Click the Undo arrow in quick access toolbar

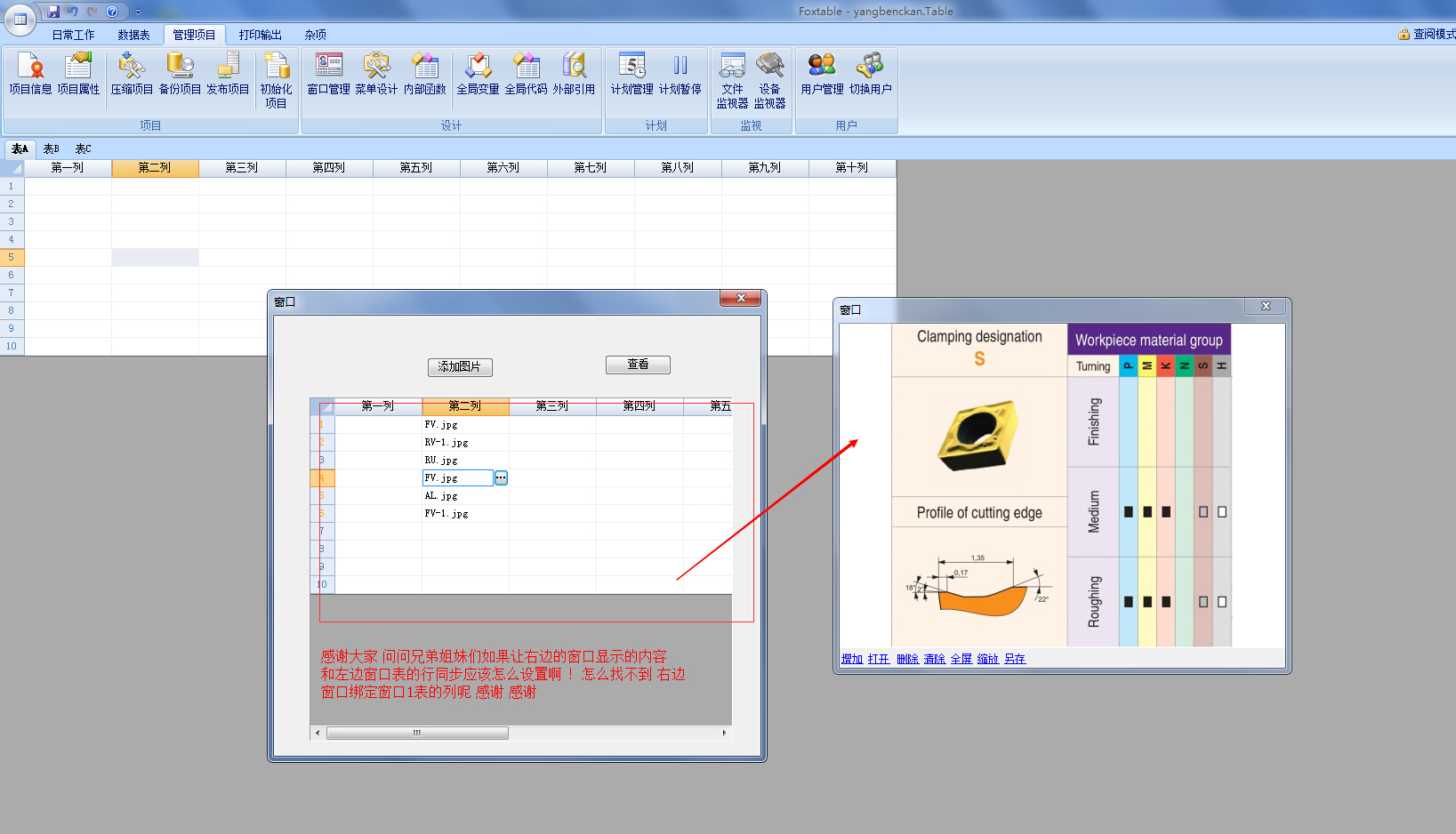point(73,12)
